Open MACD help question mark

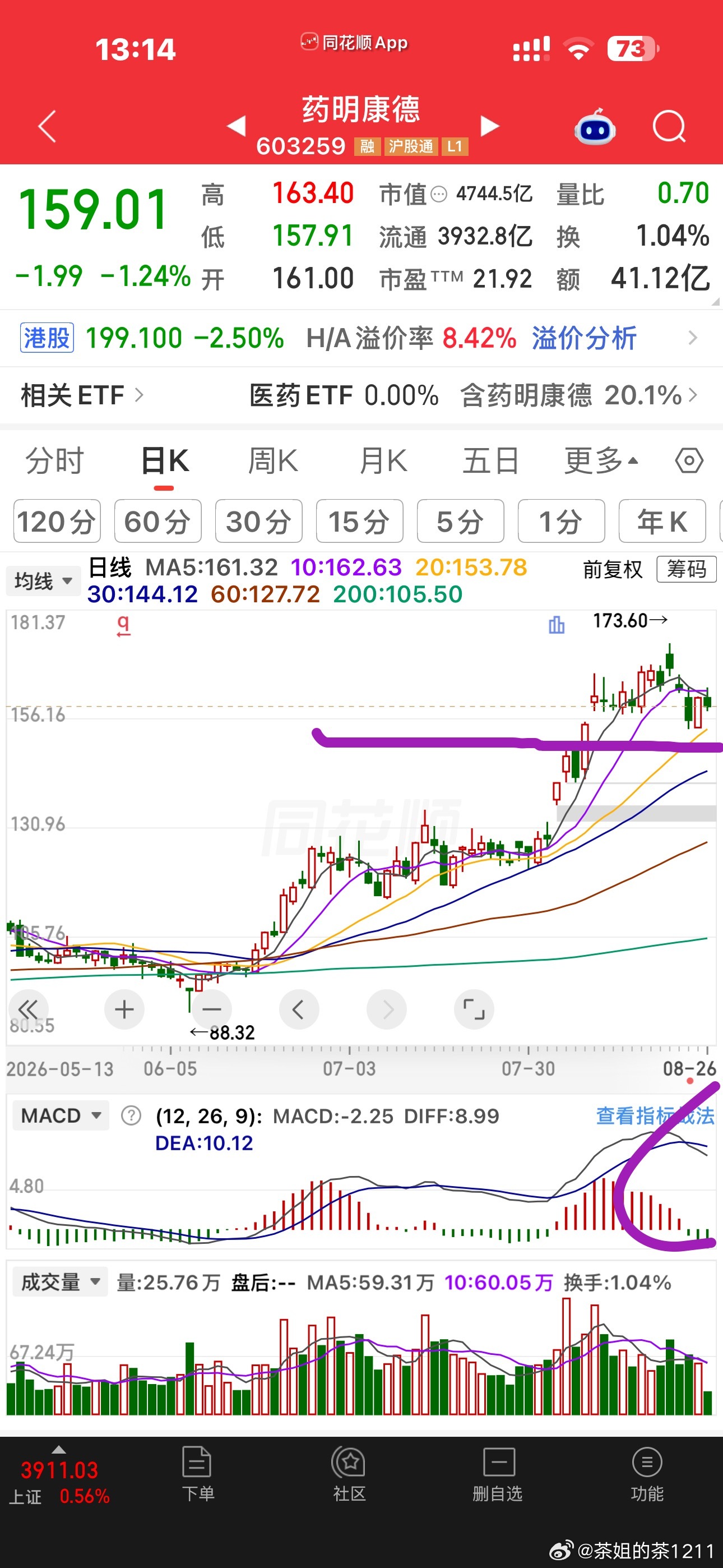(131, 1116)
